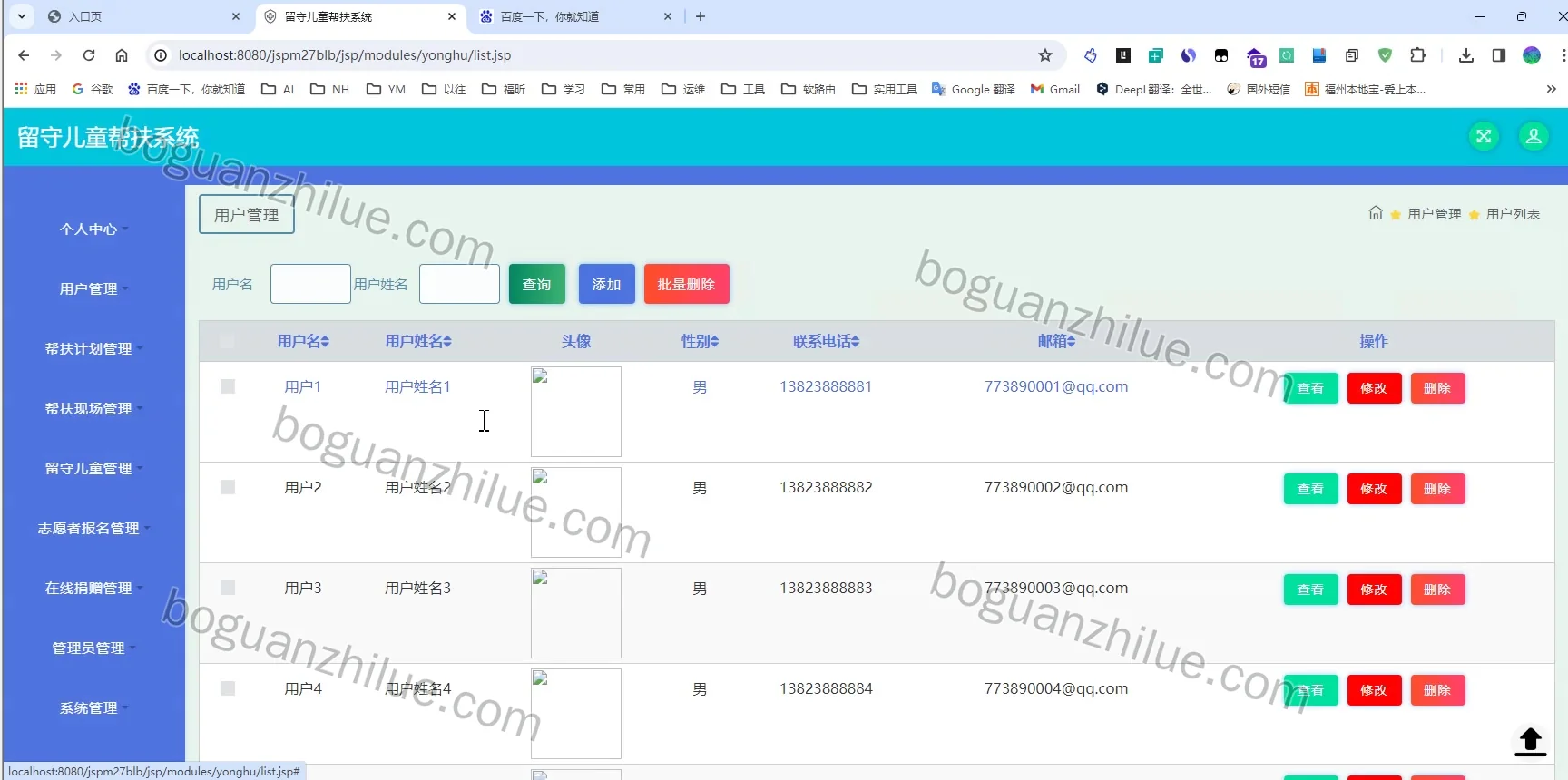Screen dimensions: 1568x780
Task: Sort table by 用户名 column header
Action: point(303,341)
